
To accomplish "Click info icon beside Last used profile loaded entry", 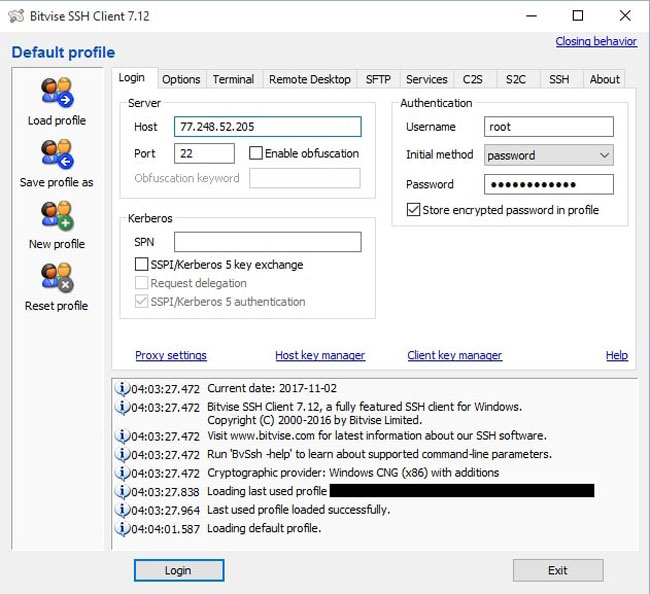I will tap(122, 510).
